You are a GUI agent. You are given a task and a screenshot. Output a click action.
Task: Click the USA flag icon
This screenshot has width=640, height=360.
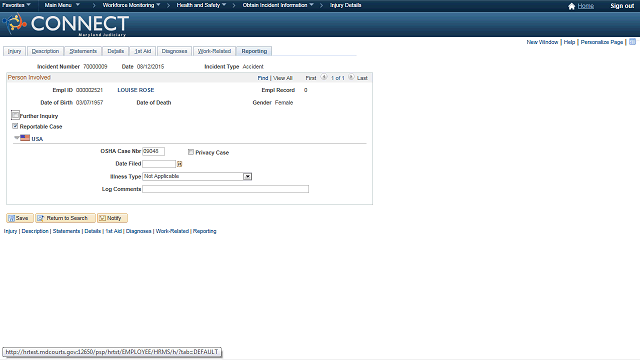(x=25, y=138)
